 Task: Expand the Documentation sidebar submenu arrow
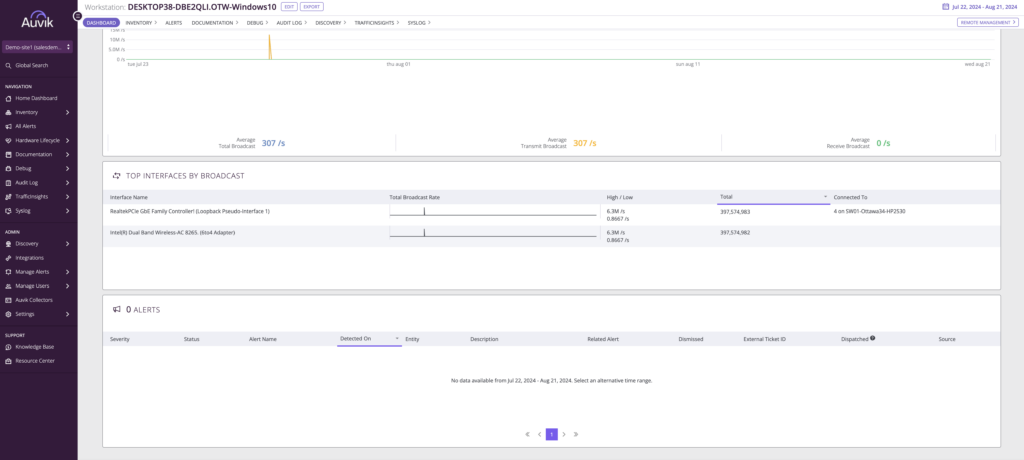[68, 155]
